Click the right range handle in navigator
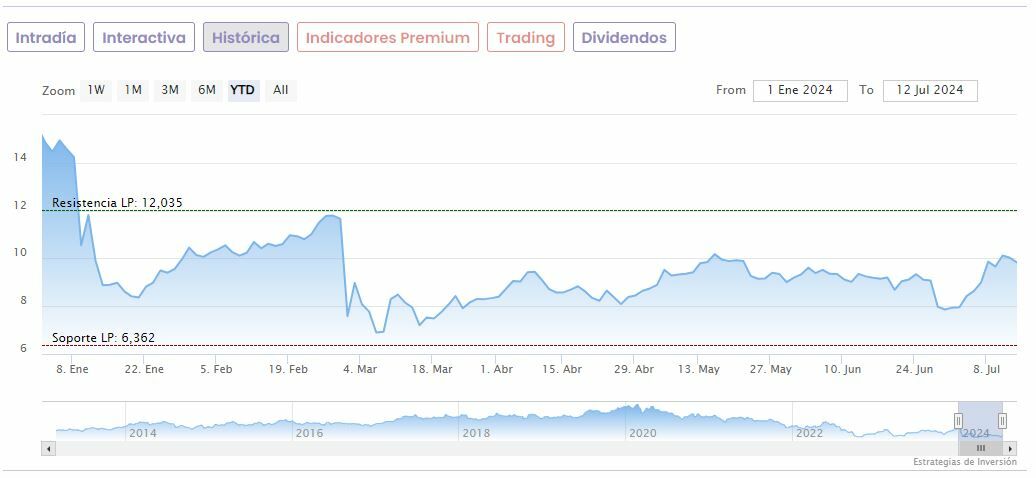Image resolution: width=1036 pixels, height=478 pixels. tap(1002, 421)
